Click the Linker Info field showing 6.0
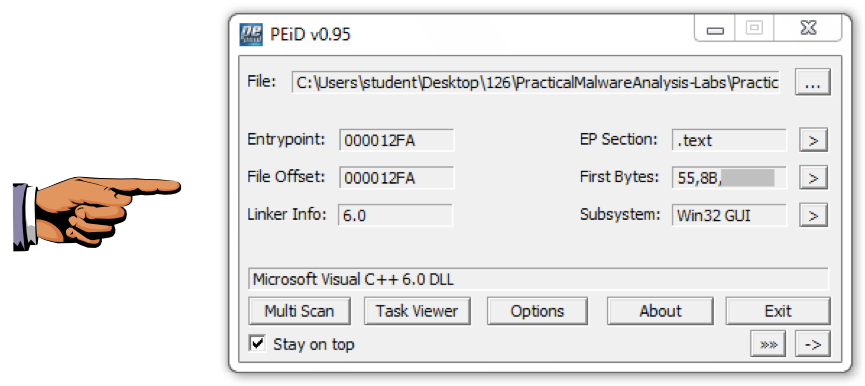This screenshot has width=865, height=386. pyautogui.click(x=396, y=215)
